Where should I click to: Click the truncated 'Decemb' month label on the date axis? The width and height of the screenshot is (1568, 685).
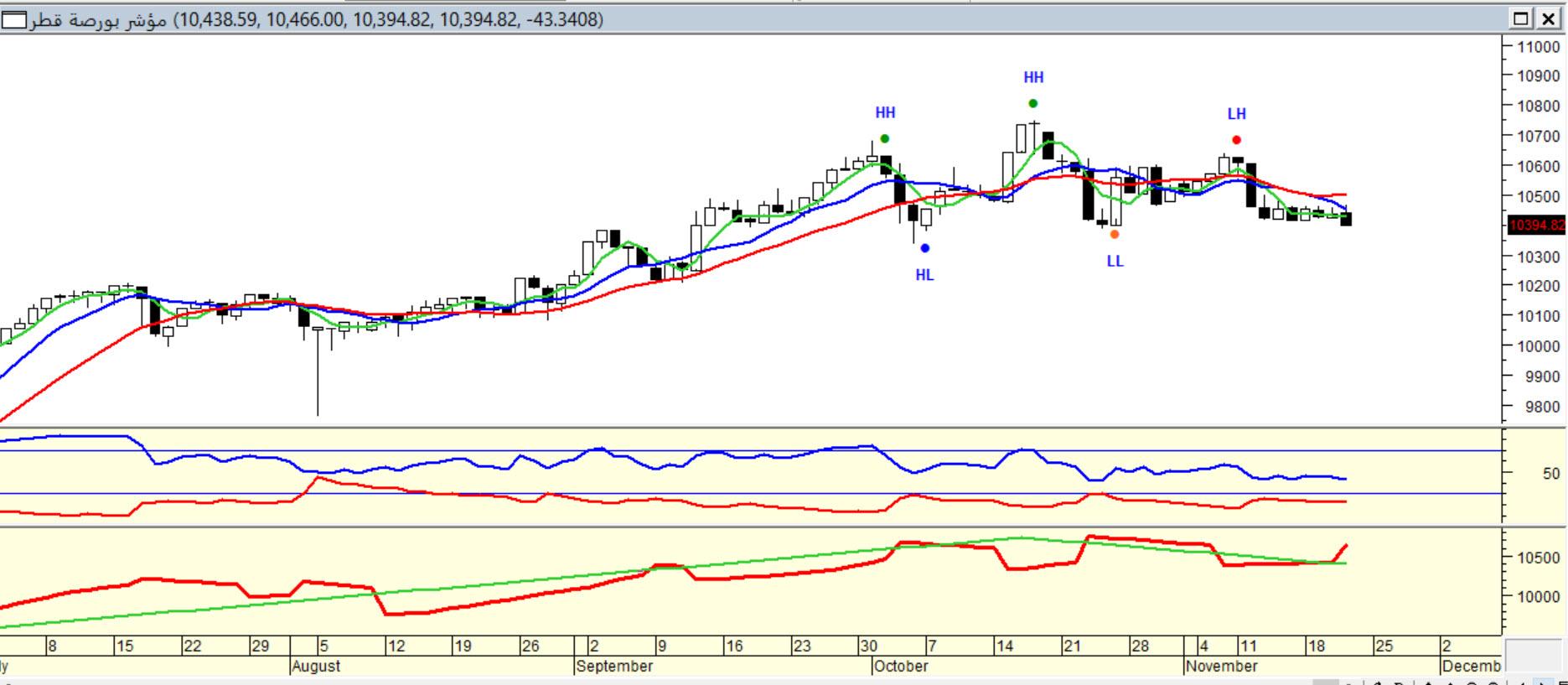click(x=1471, y=667)
